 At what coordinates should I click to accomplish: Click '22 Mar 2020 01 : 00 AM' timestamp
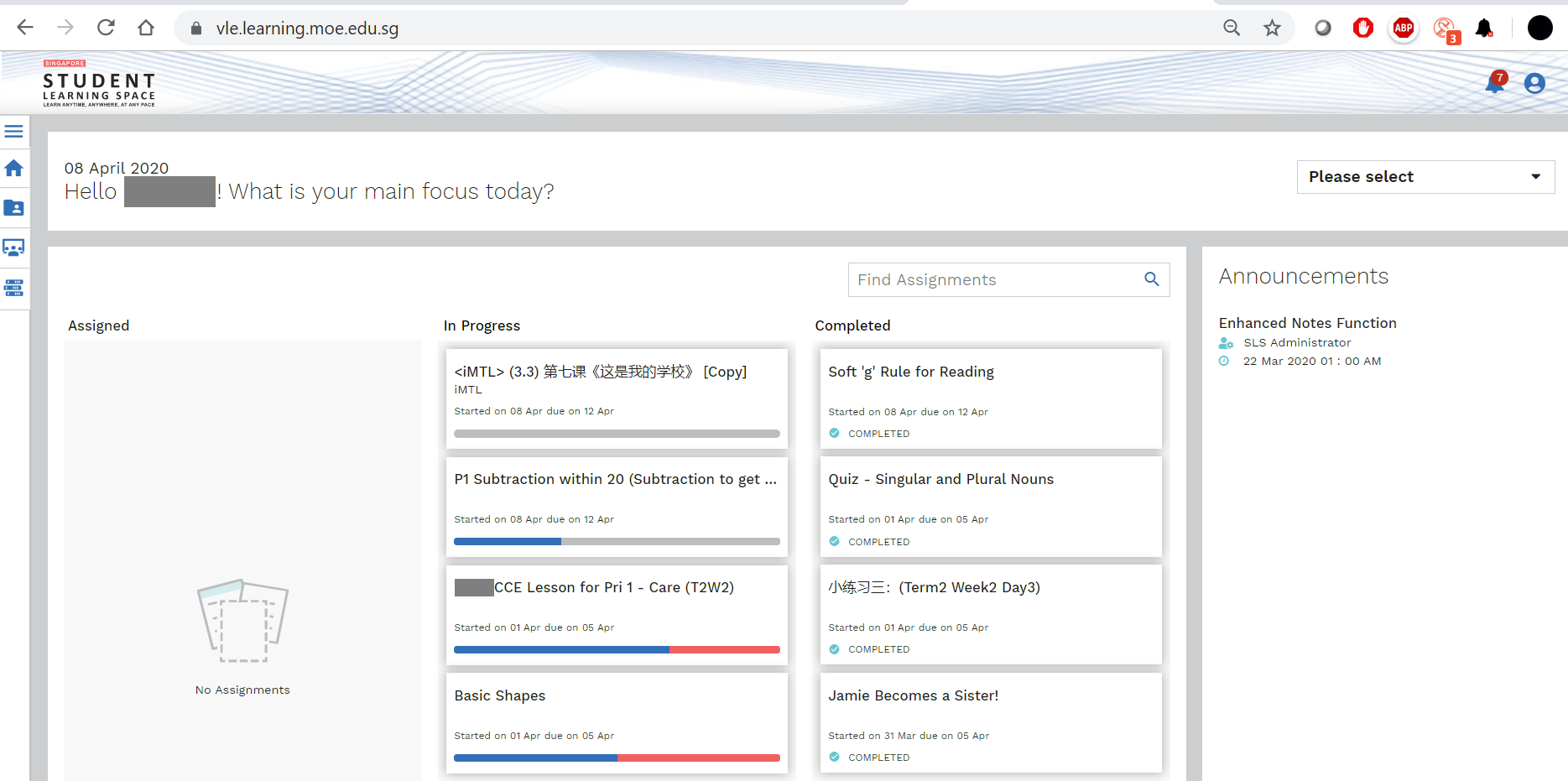(x=1312, y=362)
